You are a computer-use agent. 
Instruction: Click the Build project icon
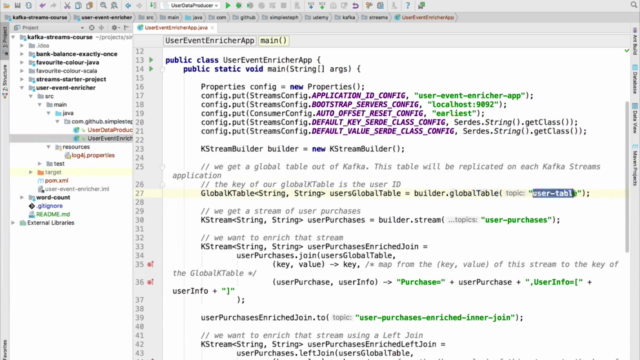click(153, 6)
